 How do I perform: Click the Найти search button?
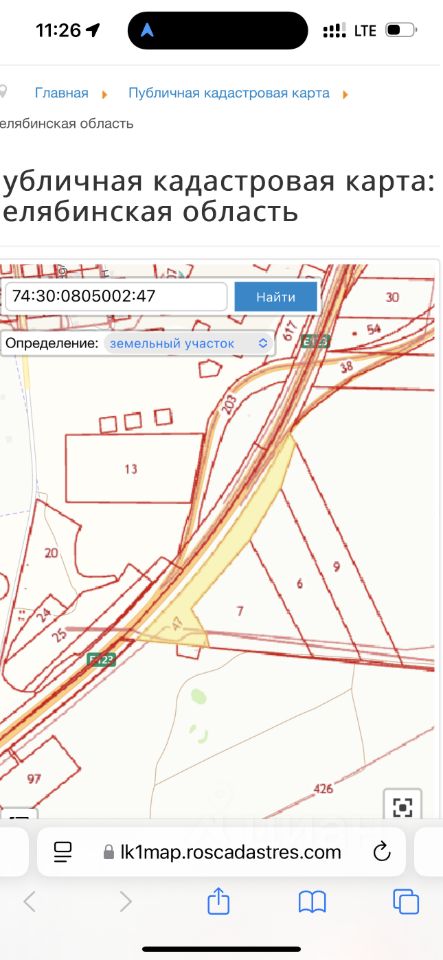(x=275, y=297)
